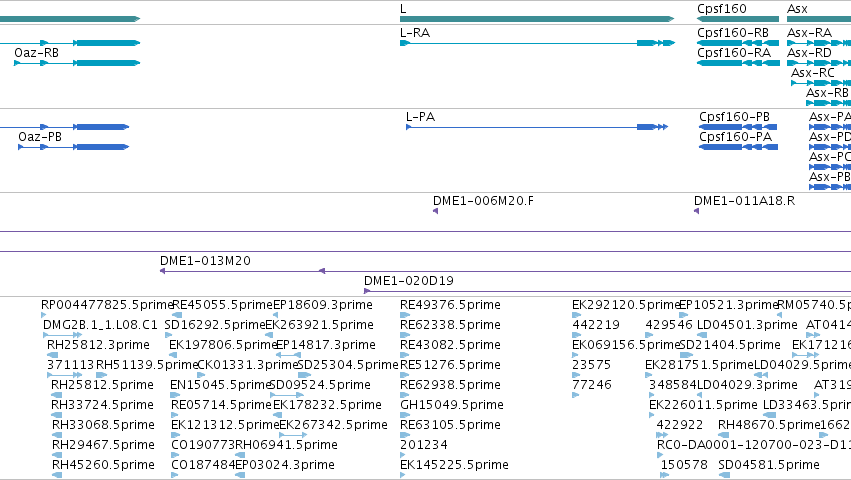Screen dimensions: 851x480
Task: Click the Asx-RD transcript label
Action: tap(809, 53)
